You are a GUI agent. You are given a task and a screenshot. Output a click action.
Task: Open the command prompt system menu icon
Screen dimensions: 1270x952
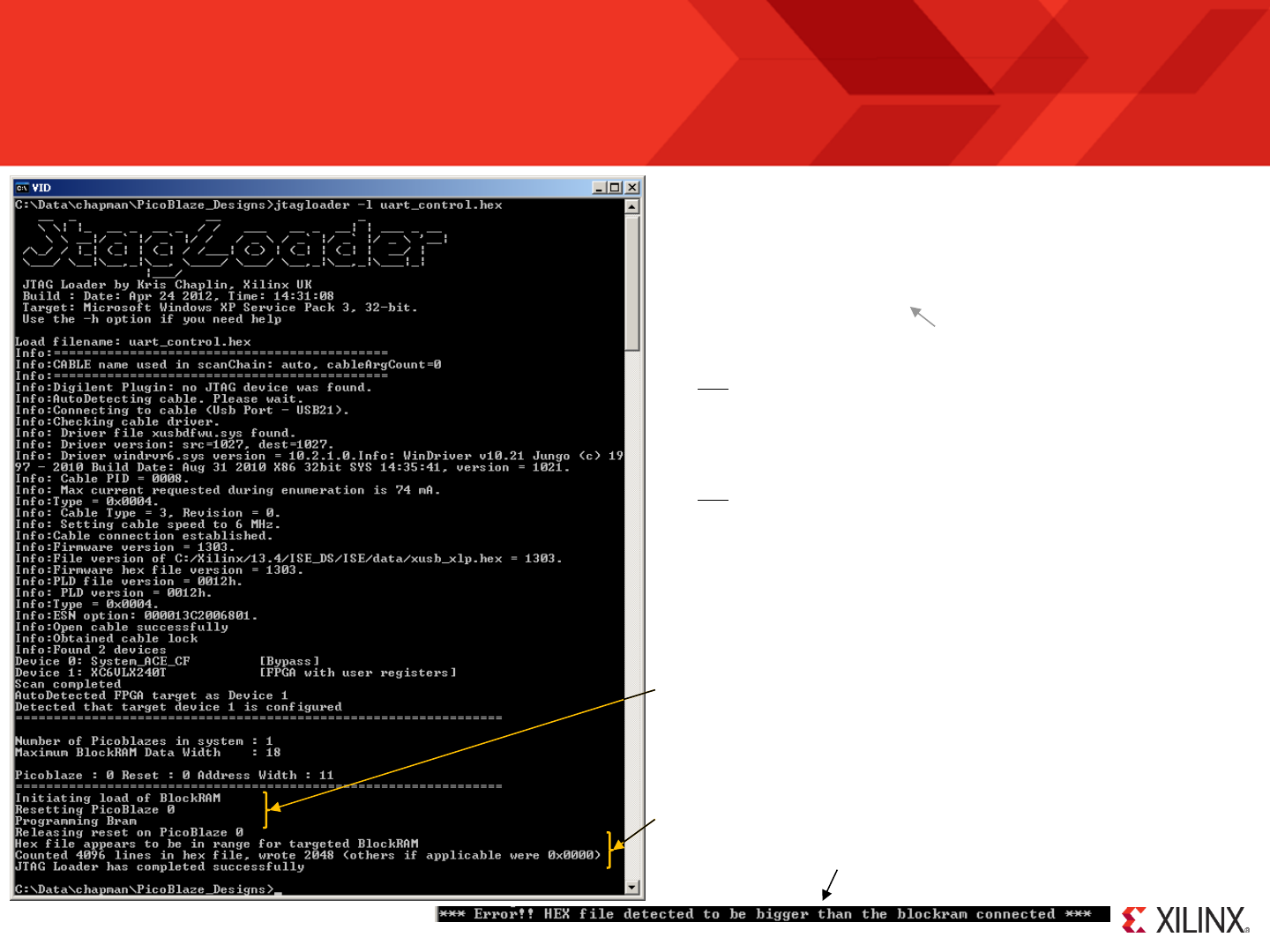22,188
